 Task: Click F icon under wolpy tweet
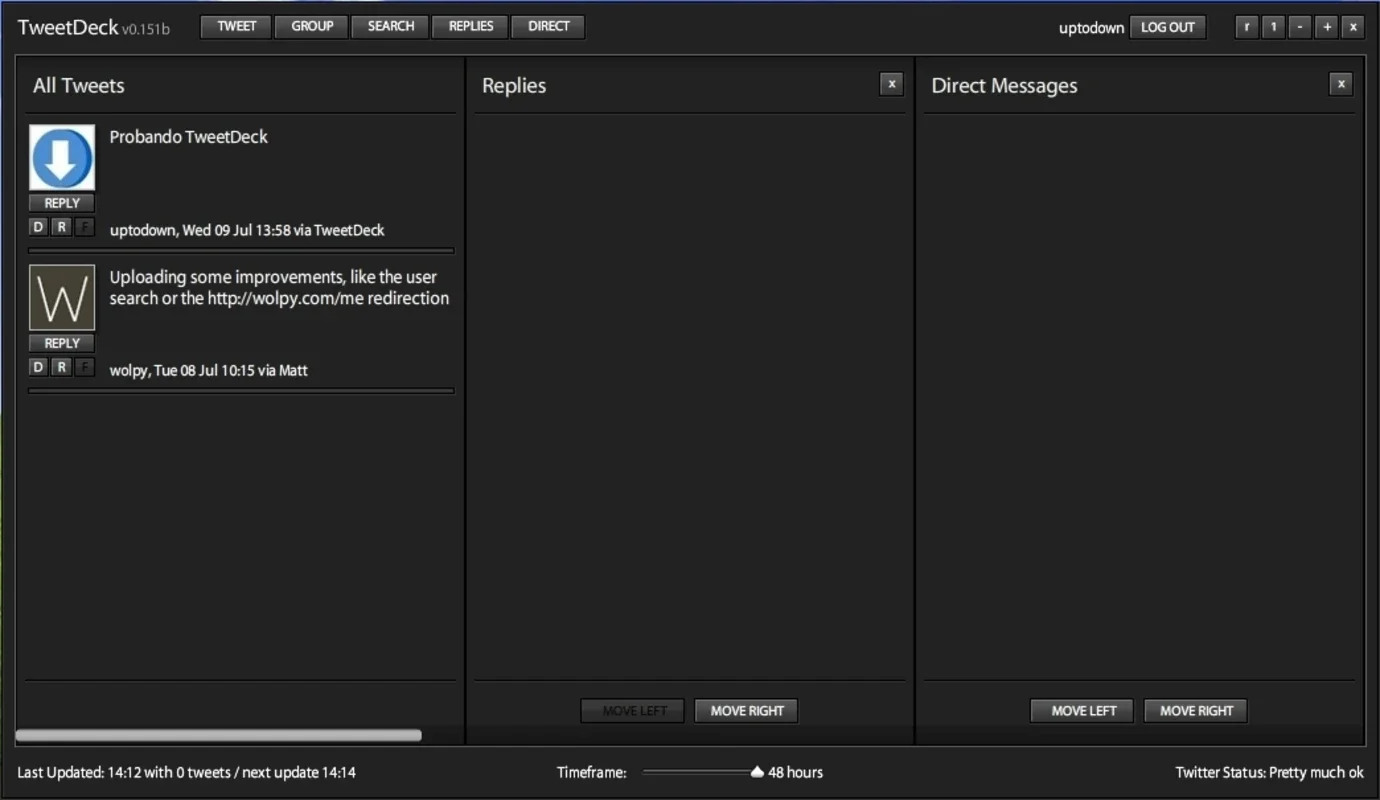[84, 367]
